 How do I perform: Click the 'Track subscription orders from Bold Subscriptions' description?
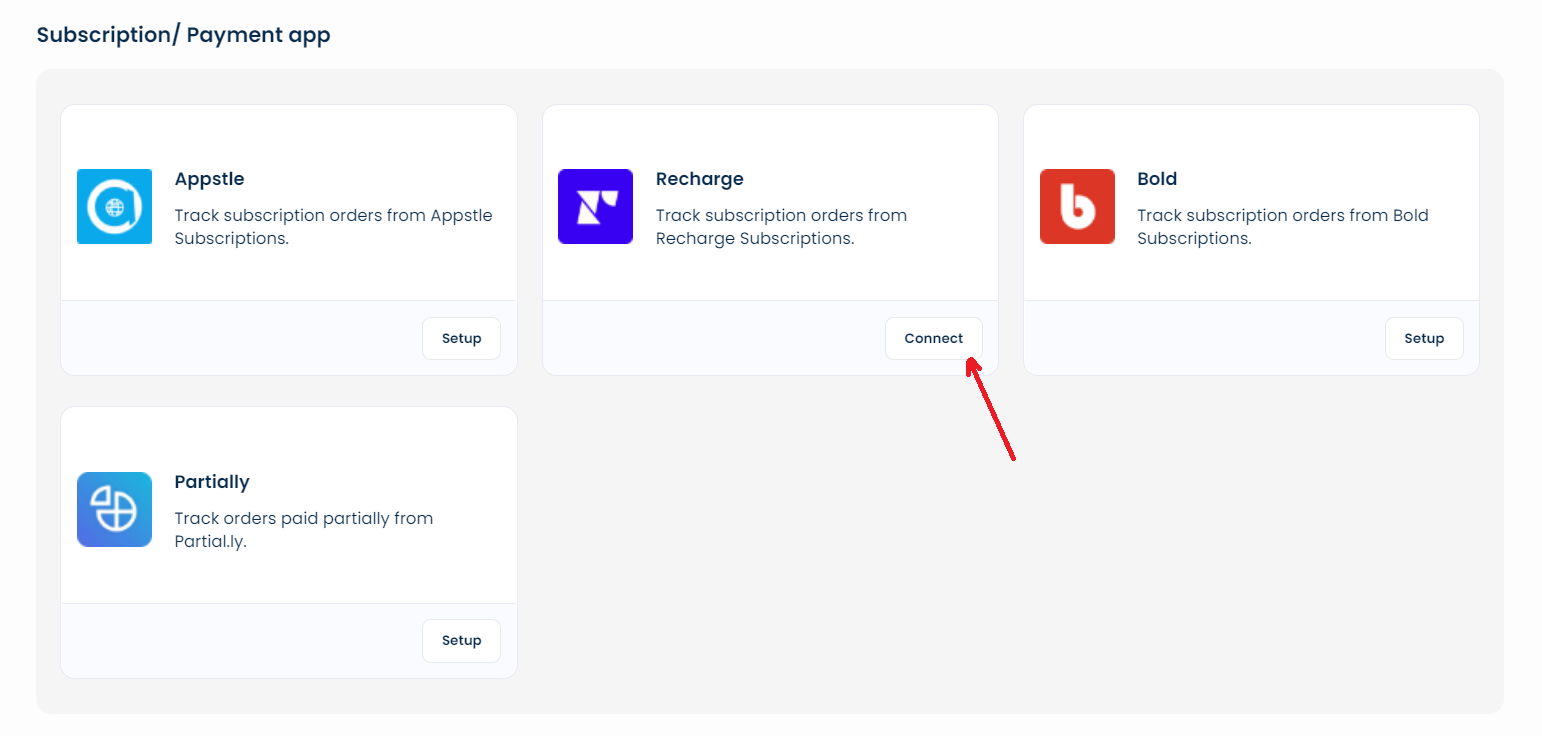point(1283,227)
